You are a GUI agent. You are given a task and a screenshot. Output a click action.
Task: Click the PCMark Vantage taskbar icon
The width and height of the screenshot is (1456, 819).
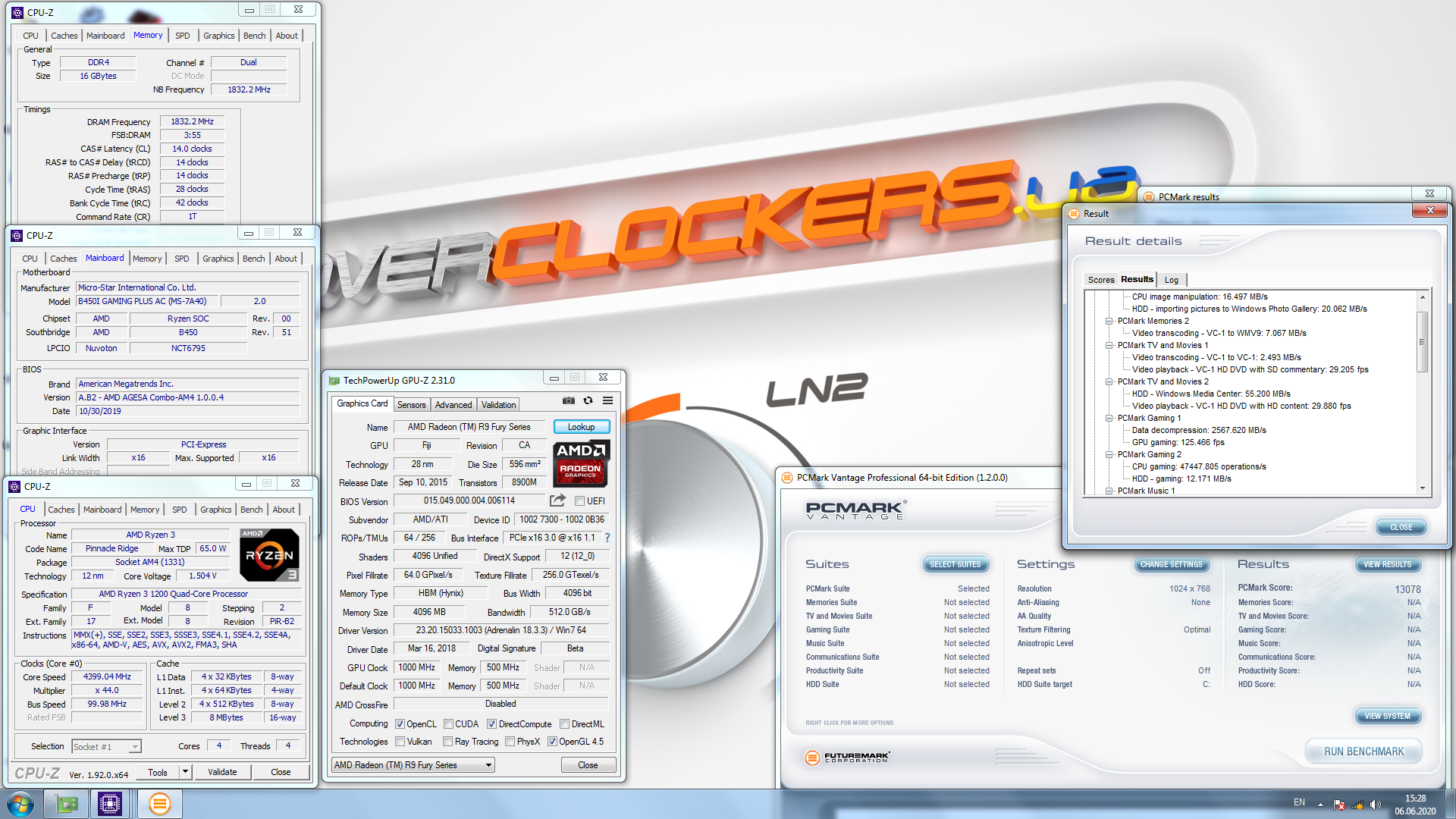tap(159, 804)
